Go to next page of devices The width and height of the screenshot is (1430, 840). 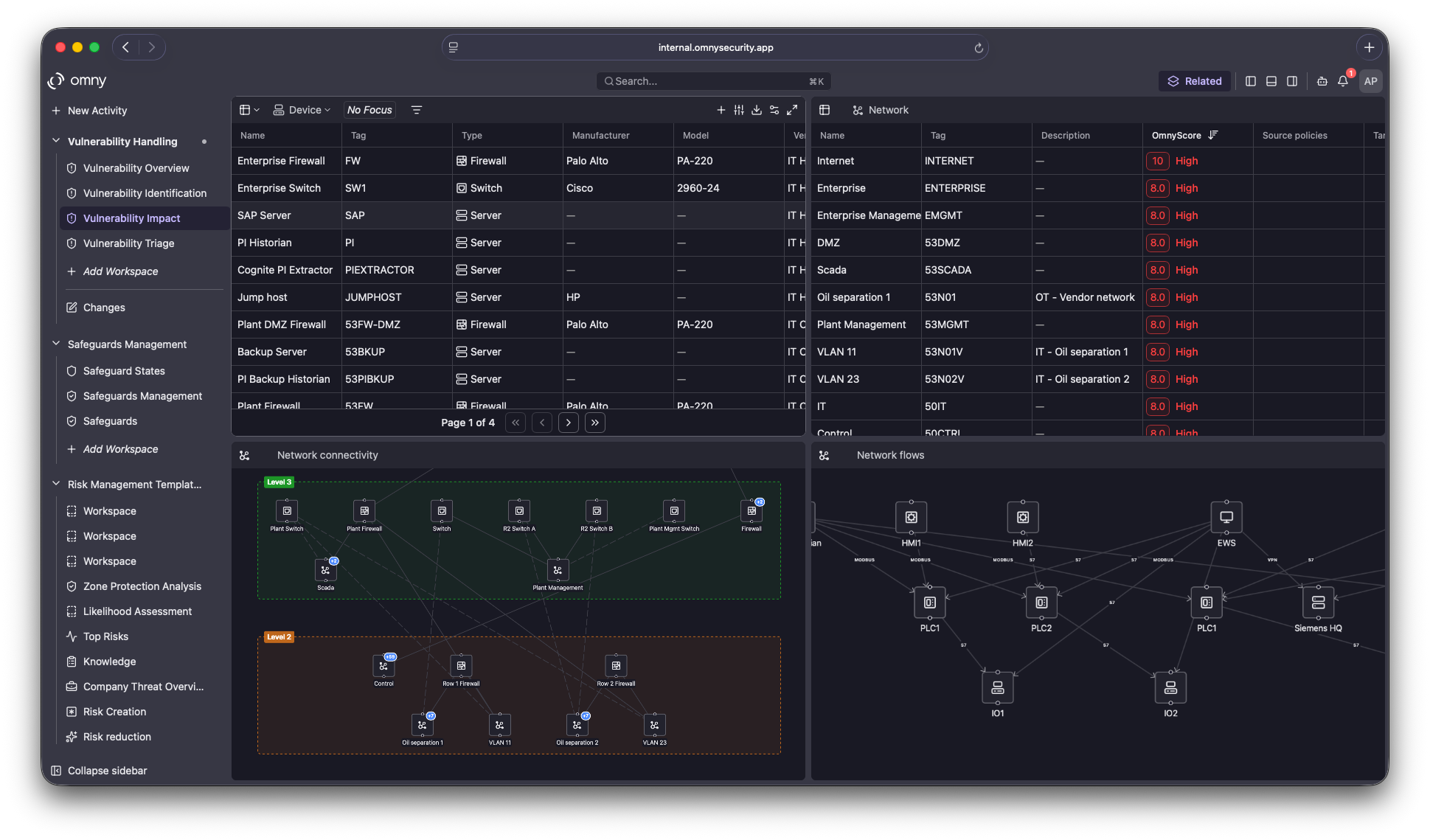(x=568, y=423)
